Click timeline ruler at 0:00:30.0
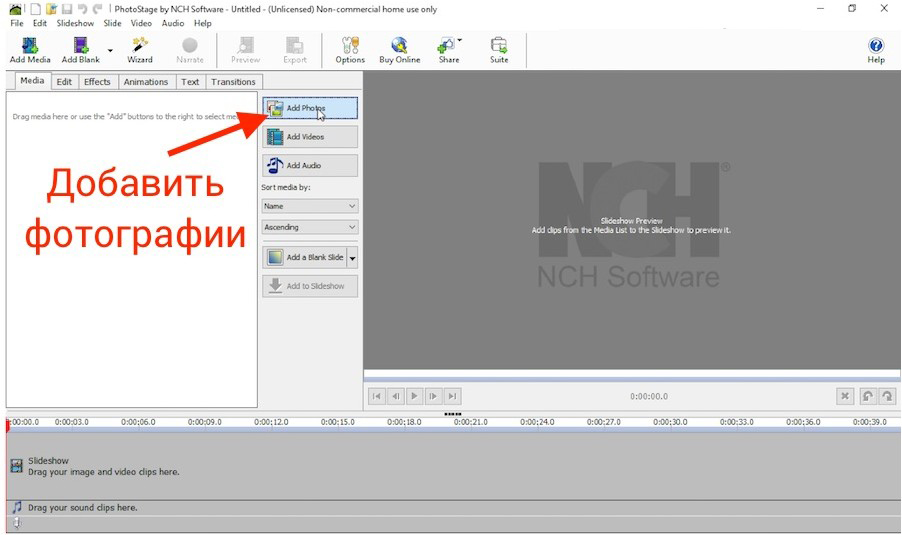Image resolution: width=902 pixels, height=535 pixels. (x=670, y=422)
